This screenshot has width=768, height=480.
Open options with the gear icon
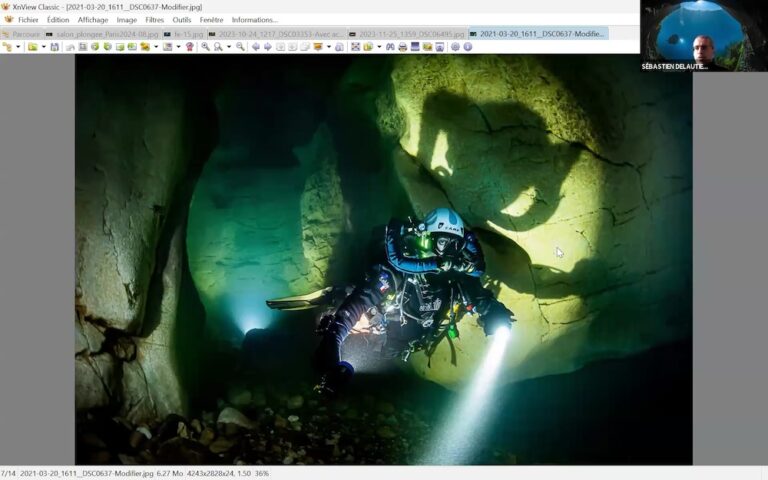[455, 47]
